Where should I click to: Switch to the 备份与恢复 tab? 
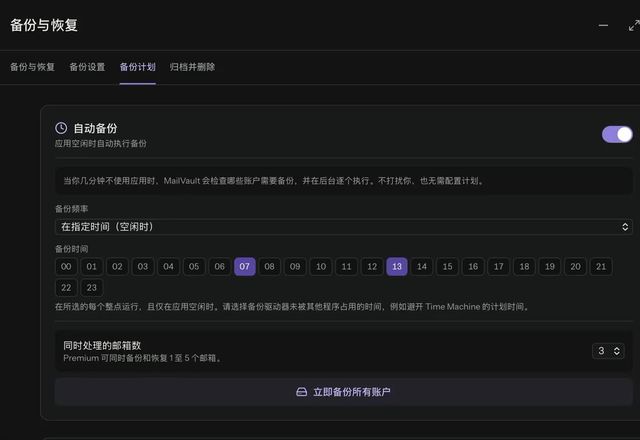point(32,67)
